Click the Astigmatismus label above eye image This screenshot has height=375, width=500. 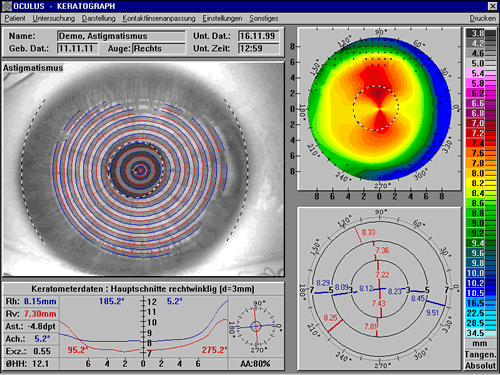point(33,68)
